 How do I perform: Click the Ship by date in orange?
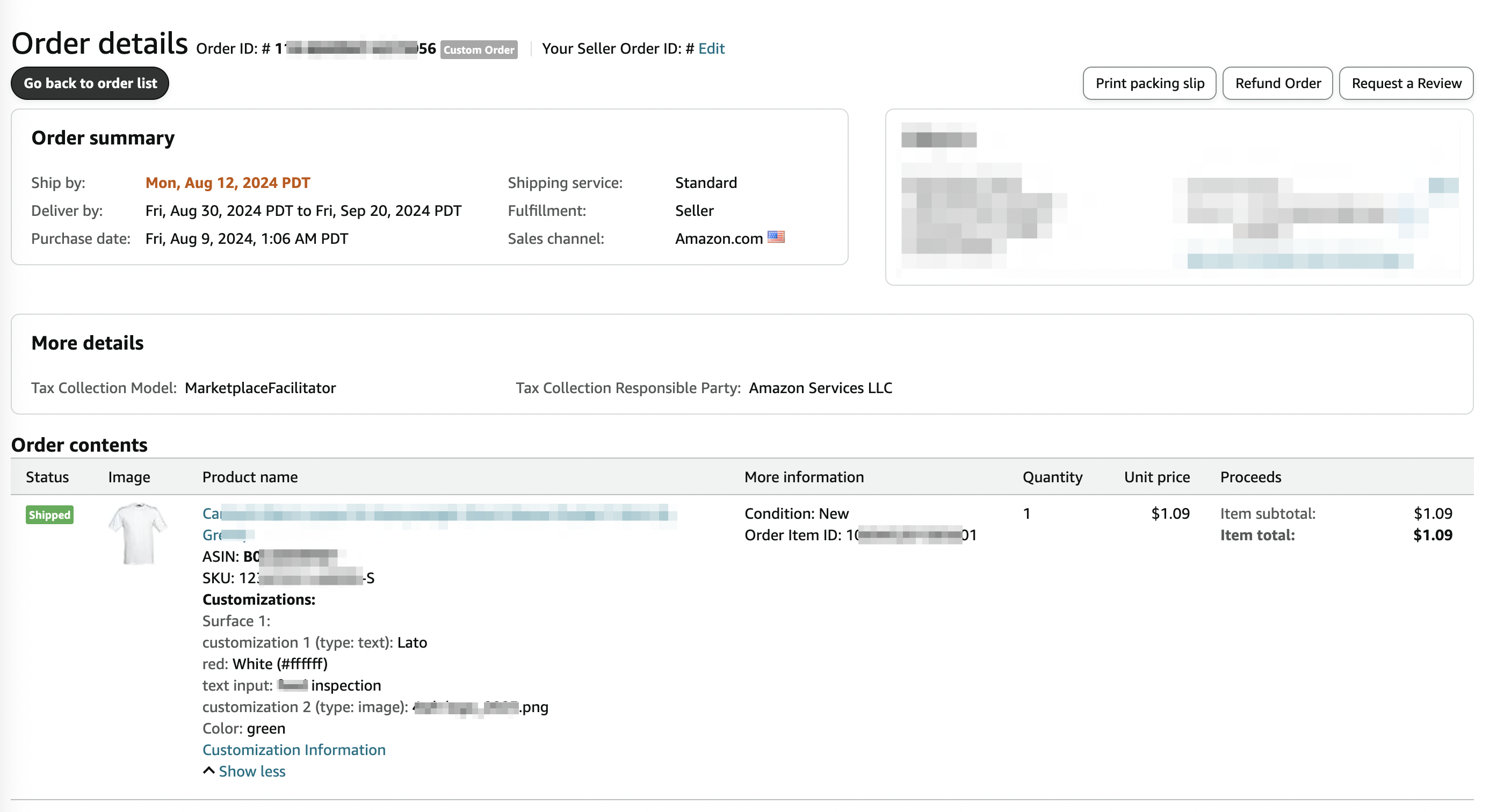tap(228, 183)
